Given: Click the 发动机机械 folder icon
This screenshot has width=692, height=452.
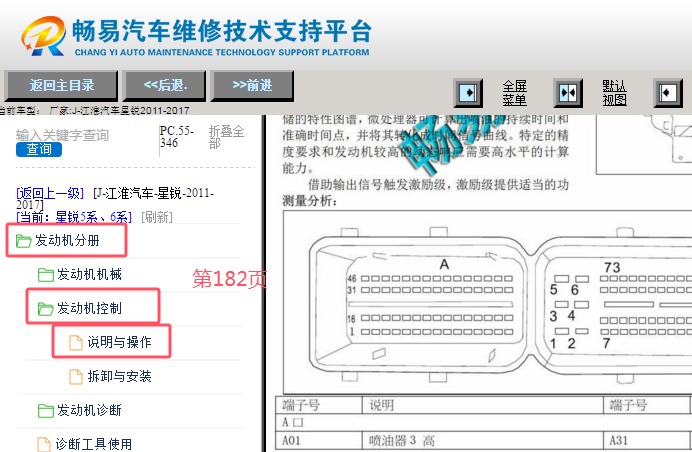Looking at the screenshot, I should [45, 275].
